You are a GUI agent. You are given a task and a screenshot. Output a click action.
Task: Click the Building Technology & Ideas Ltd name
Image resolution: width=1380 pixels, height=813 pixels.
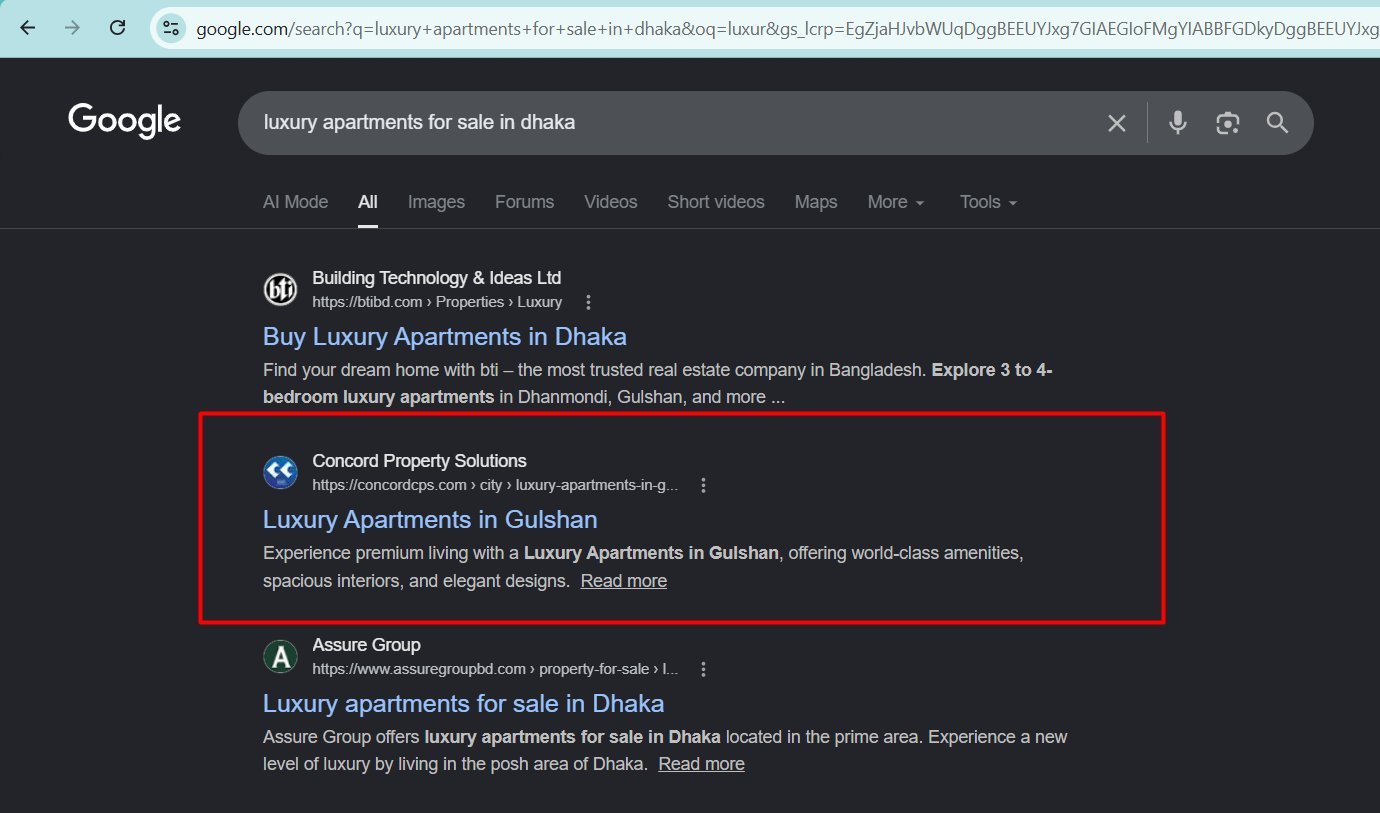click(x=437, y=278)
